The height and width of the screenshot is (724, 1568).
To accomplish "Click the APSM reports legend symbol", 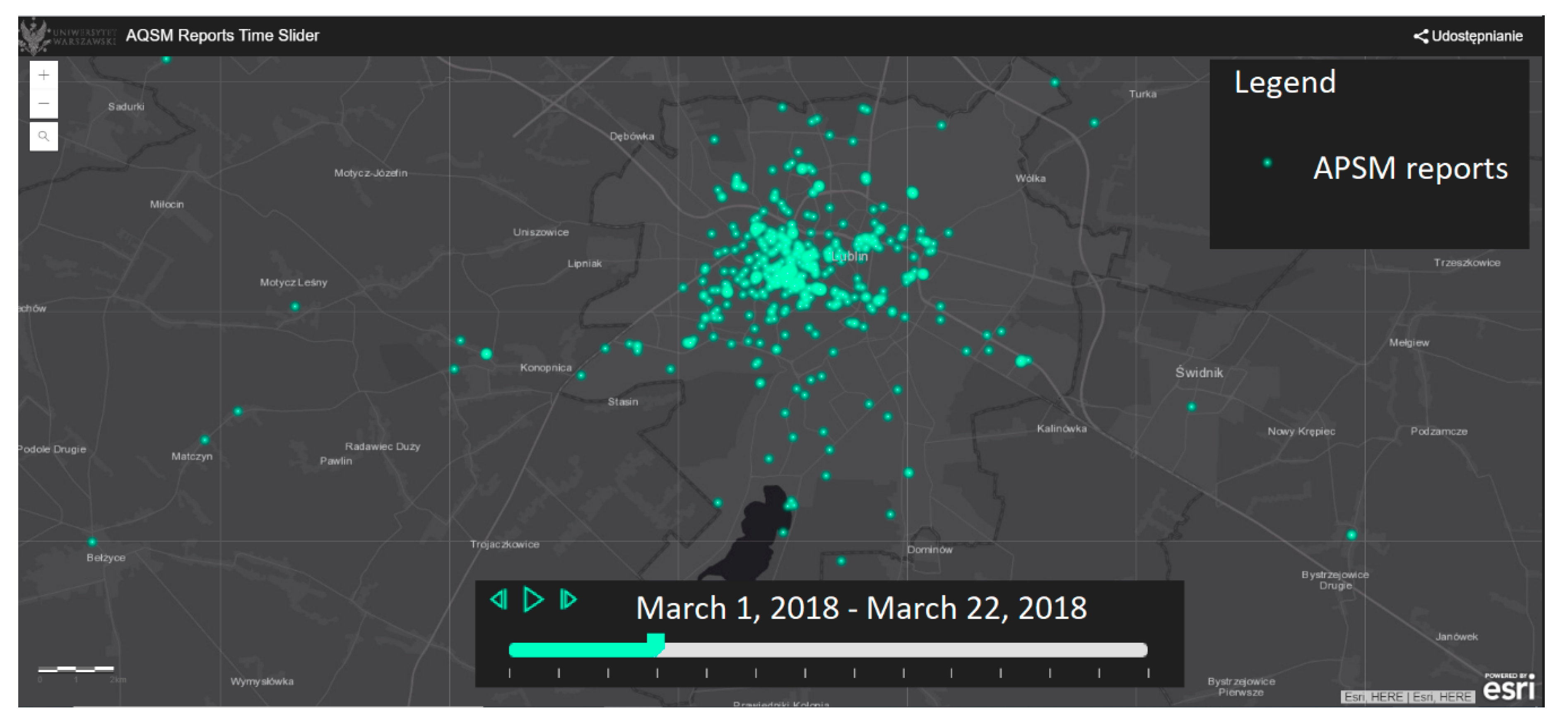I will pos(1267,163).
